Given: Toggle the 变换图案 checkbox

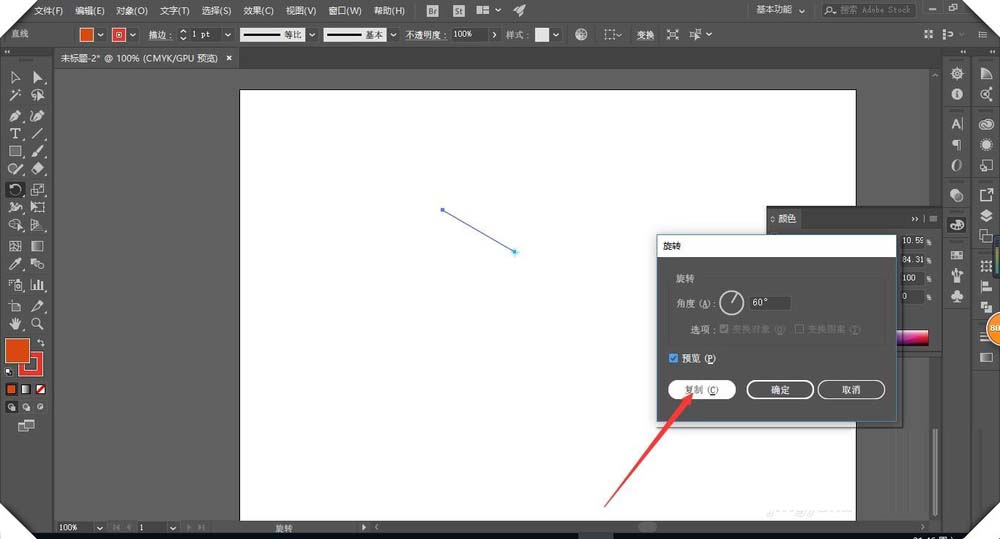Looking at the screenshot, I should tap(799, 329).
